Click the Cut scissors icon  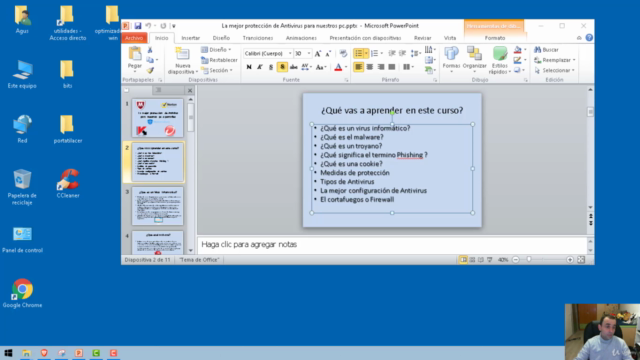coord(150,50)
